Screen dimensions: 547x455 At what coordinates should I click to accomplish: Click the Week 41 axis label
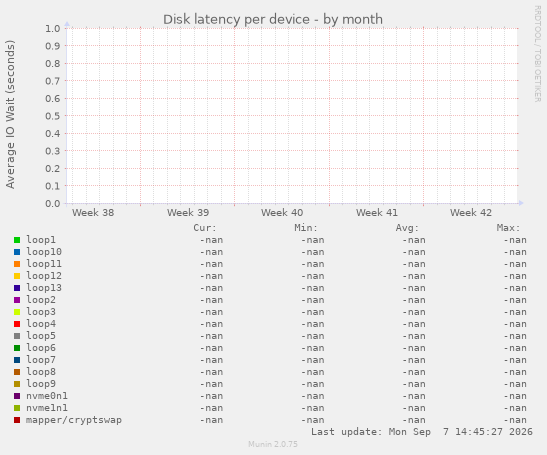tap(377, 212)
